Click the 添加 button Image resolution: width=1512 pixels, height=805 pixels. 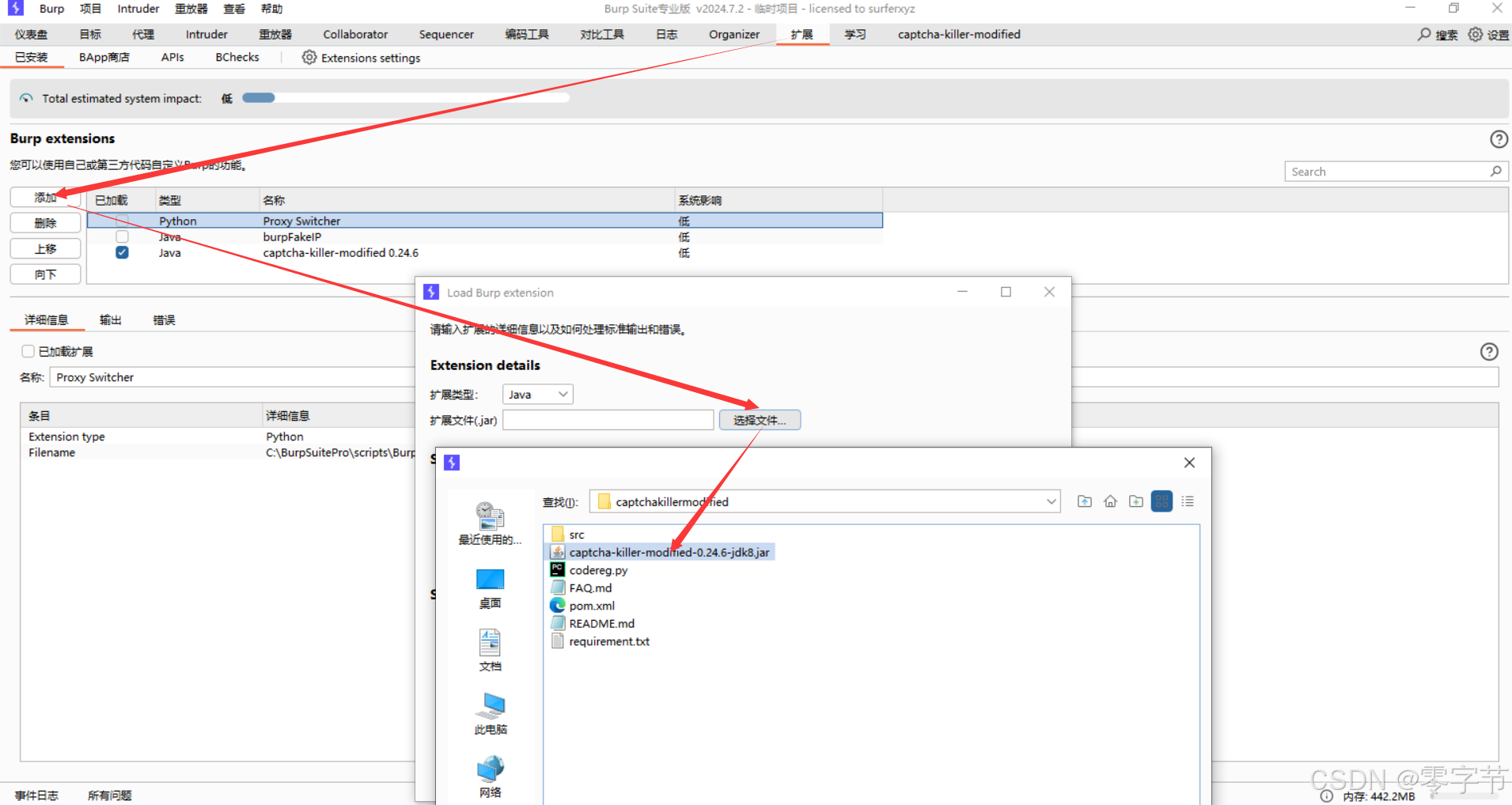(45, 198)
